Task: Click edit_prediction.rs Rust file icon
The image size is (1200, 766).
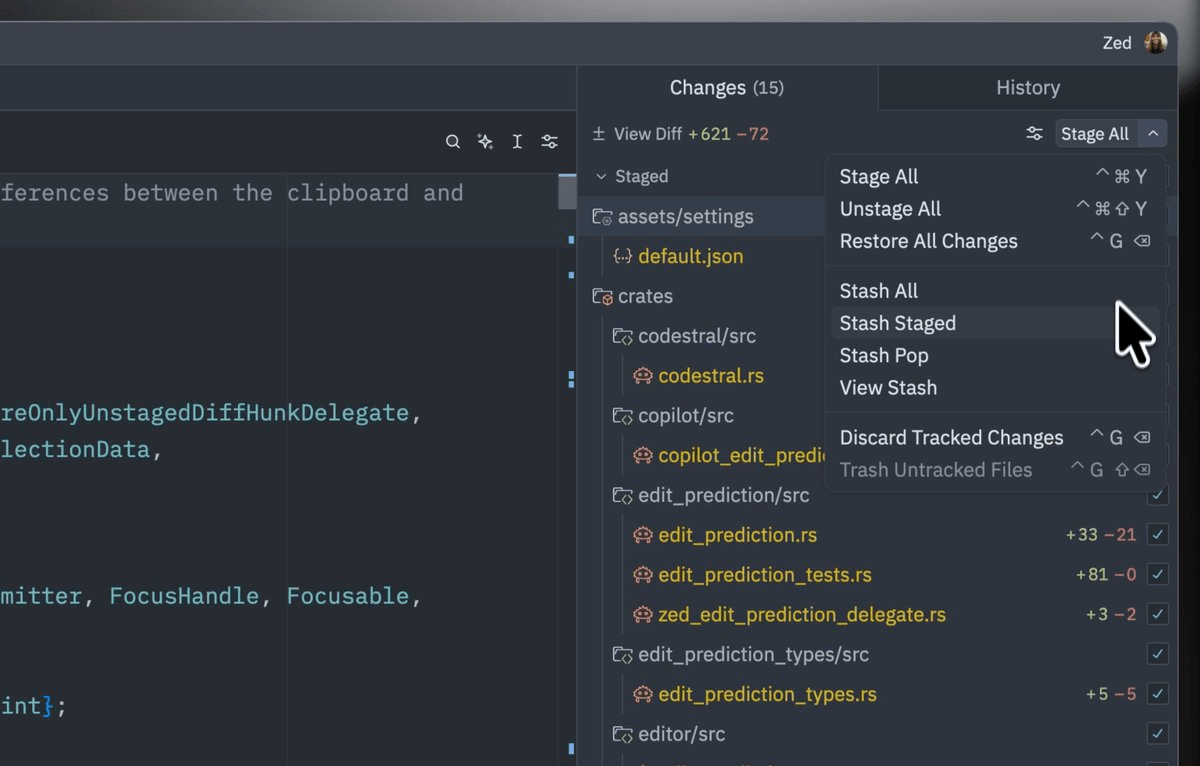Action: (643, 535)
